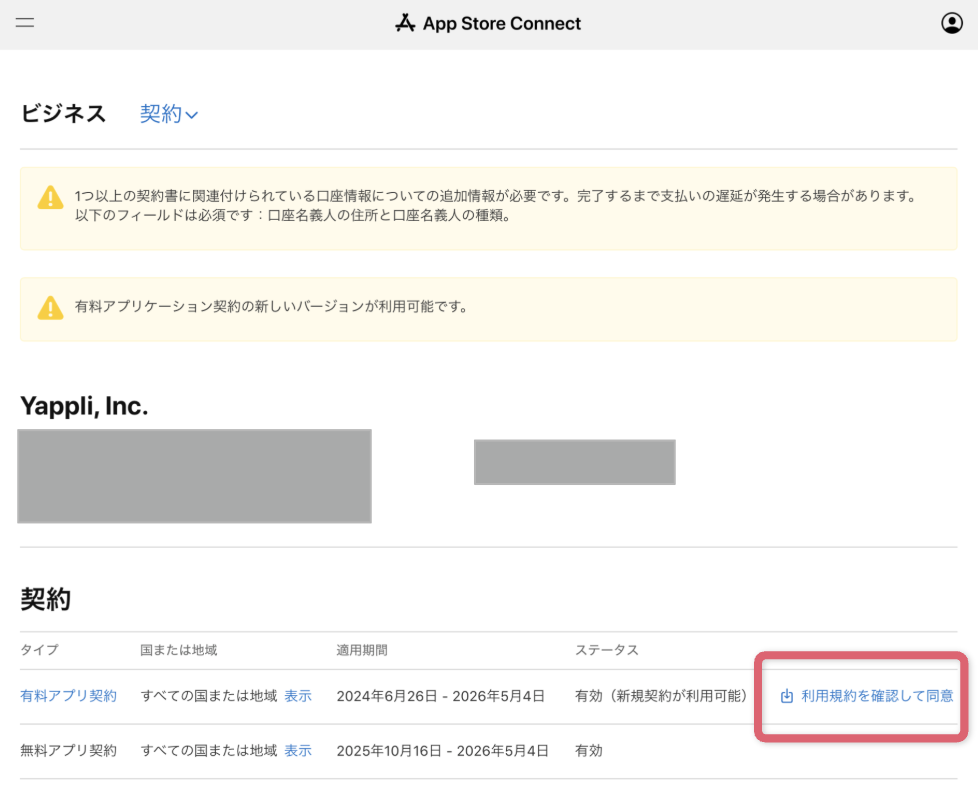
Task: Click the warning icon in the bank account alert
Action: click(x=51, y=197)
